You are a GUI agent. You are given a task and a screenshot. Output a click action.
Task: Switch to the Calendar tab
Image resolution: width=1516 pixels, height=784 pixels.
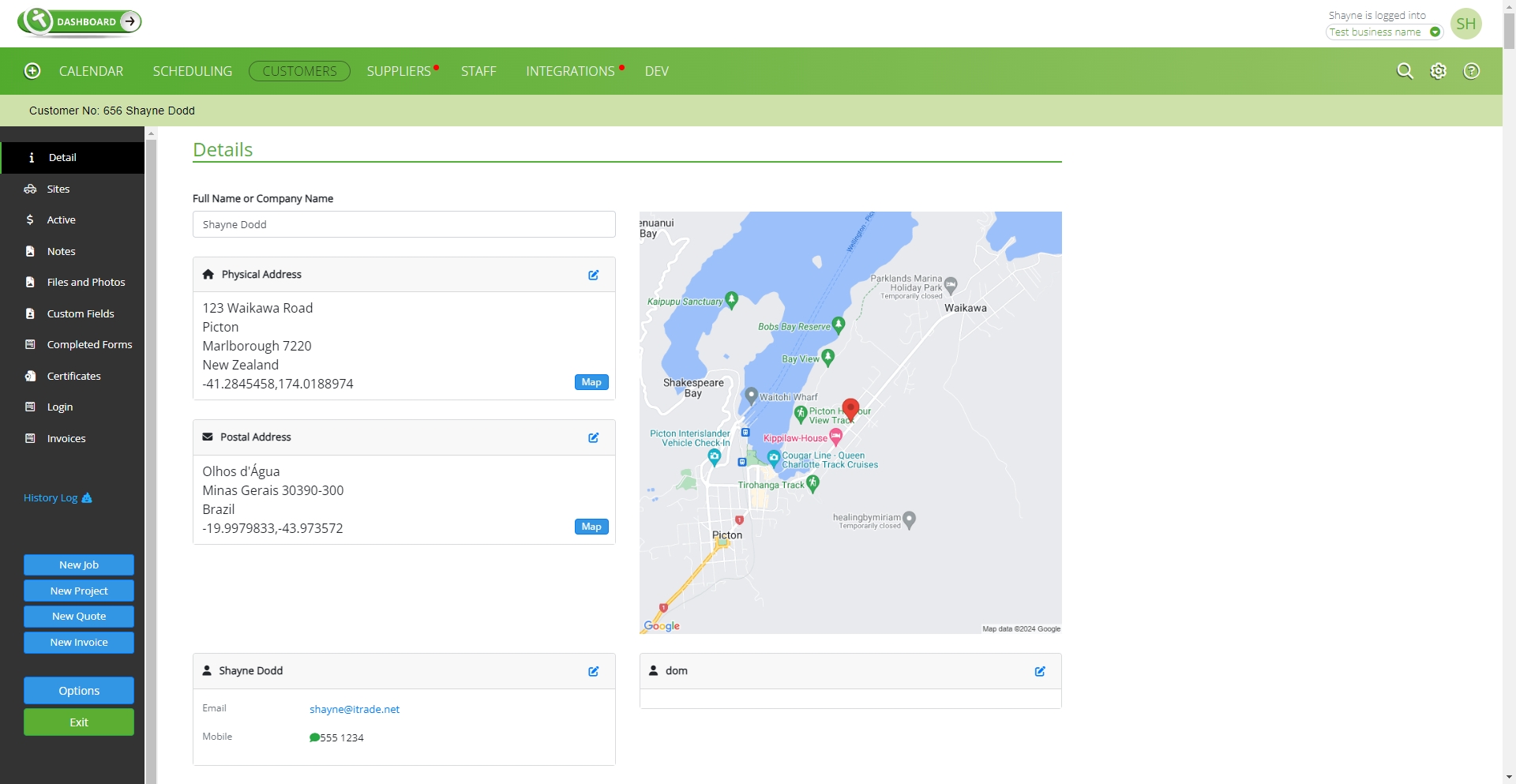91,70
